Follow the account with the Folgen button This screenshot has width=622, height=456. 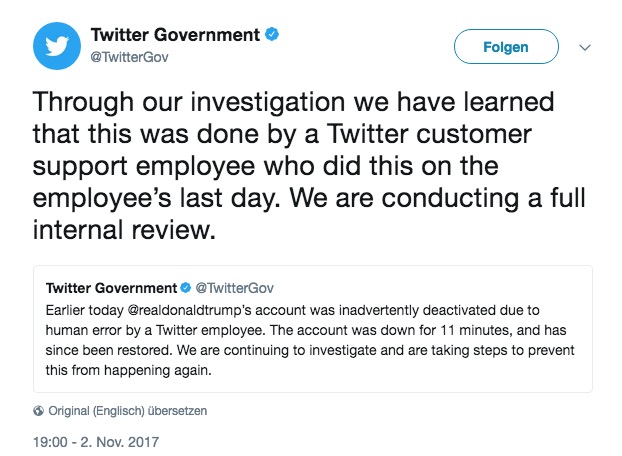(x=506, y=47)
